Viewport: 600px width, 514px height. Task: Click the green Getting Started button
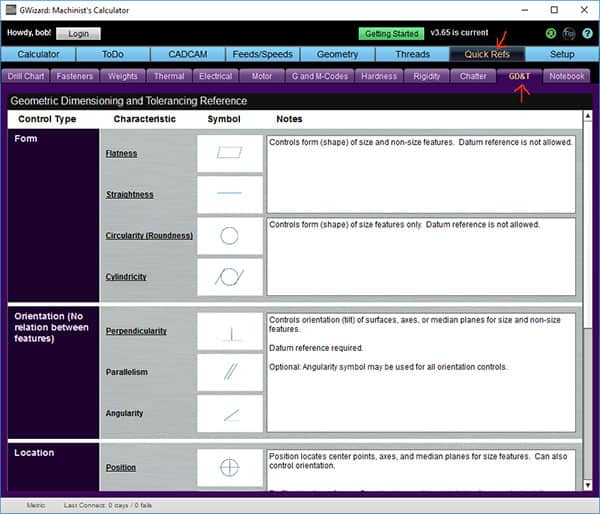pyautogui.click(x=391, y=34)
